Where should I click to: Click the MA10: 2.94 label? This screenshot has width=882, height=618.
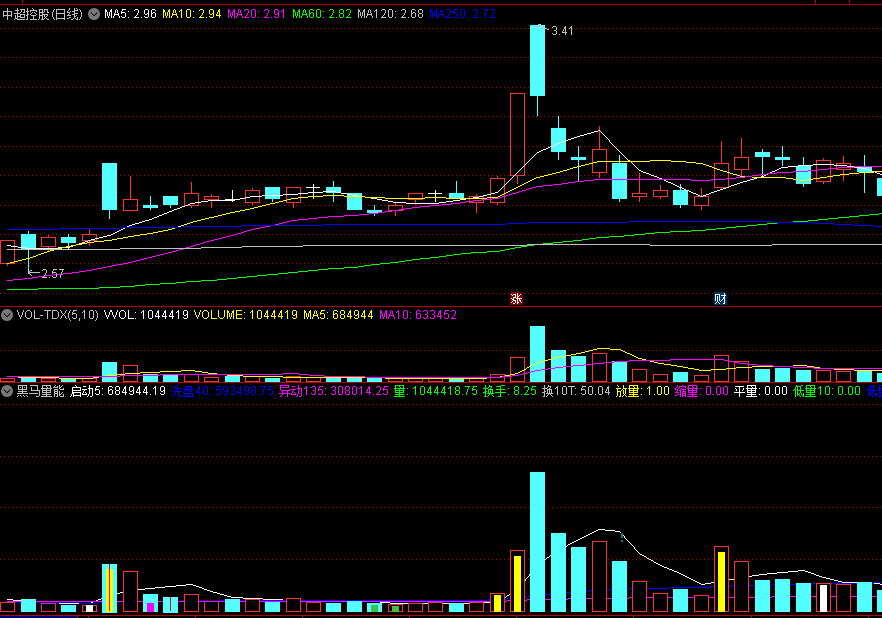click(192, 14)
